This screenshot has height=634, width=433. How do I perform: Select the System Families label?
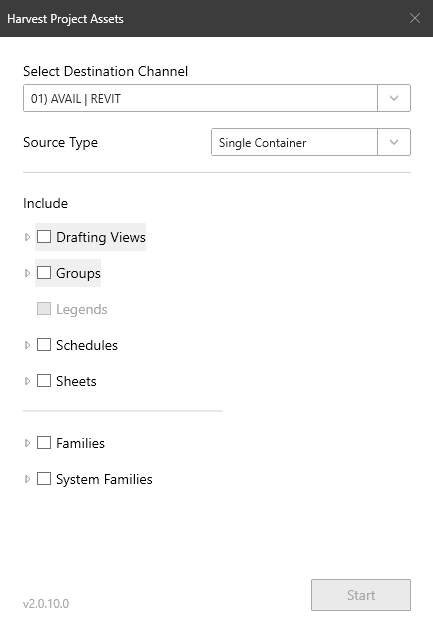coord(104,479)
